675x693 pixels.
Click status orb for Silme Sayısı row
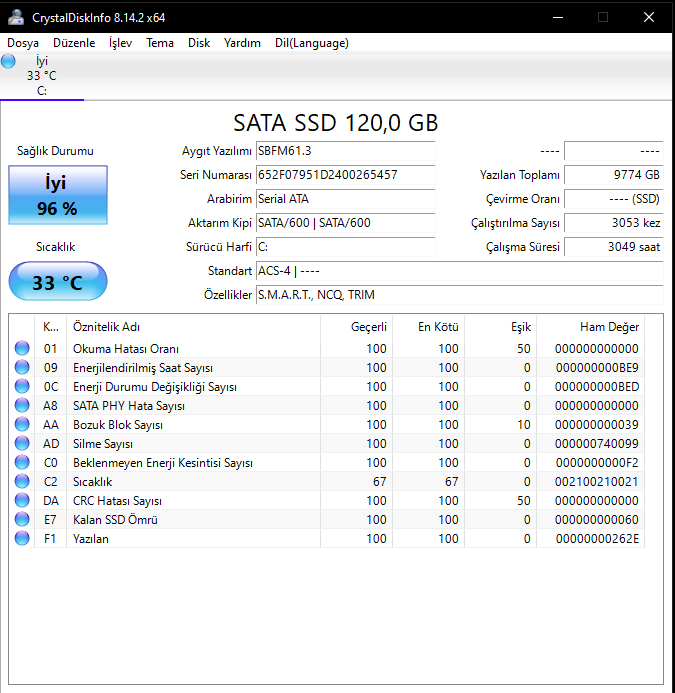click(22, 443)
